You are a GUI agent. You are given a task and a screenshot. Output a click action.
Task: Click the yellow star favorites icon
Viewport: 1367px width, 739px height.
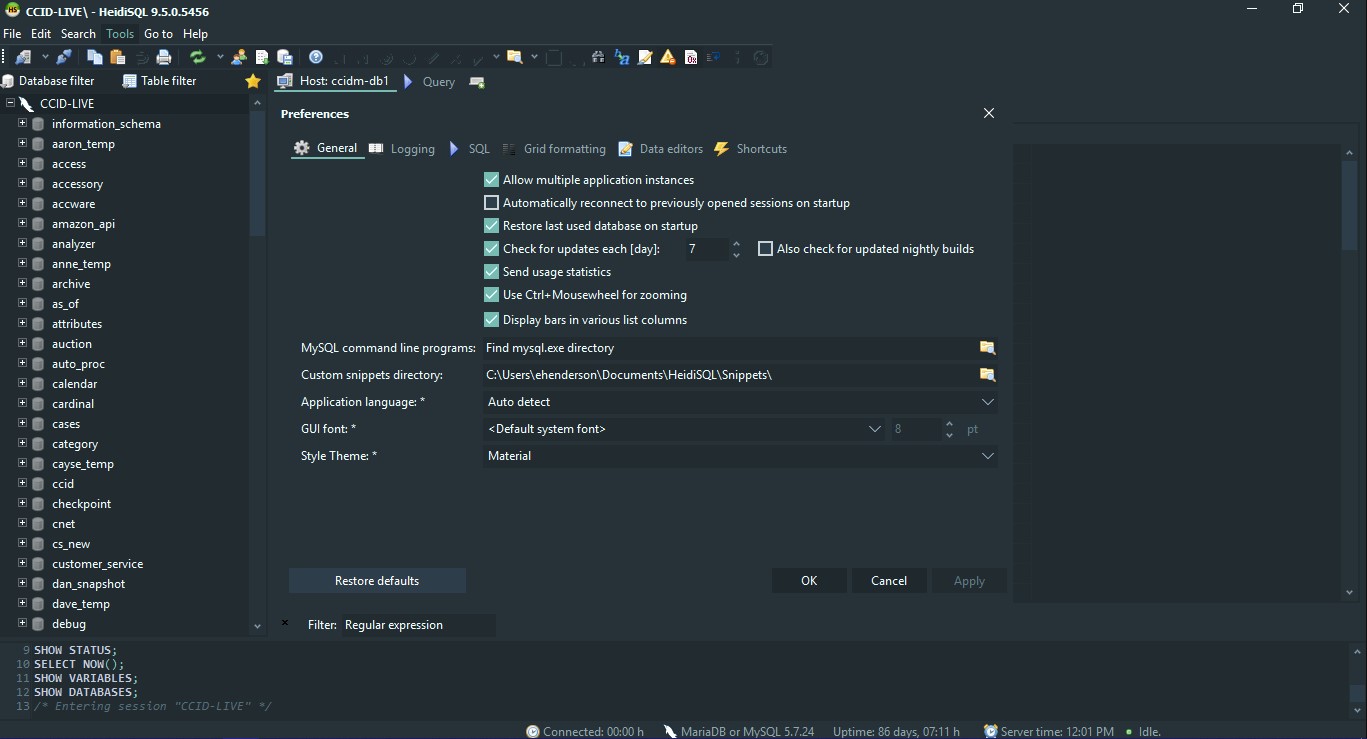coord(252,81)
